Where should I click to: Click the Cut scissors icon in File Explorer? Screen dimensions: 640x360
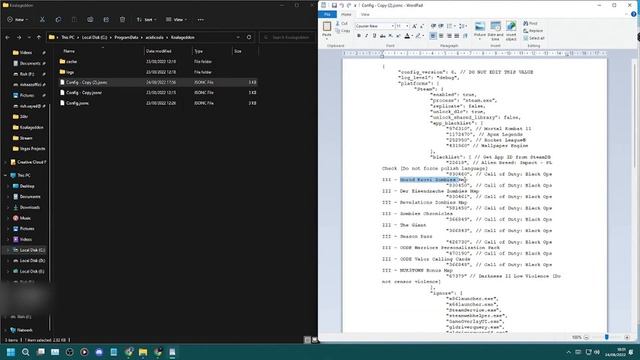42,20
